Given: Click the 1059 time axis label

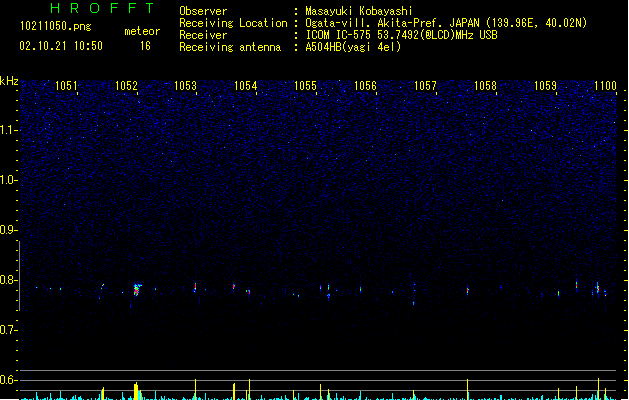Looking at the screenshot, I should coord(545,85).
